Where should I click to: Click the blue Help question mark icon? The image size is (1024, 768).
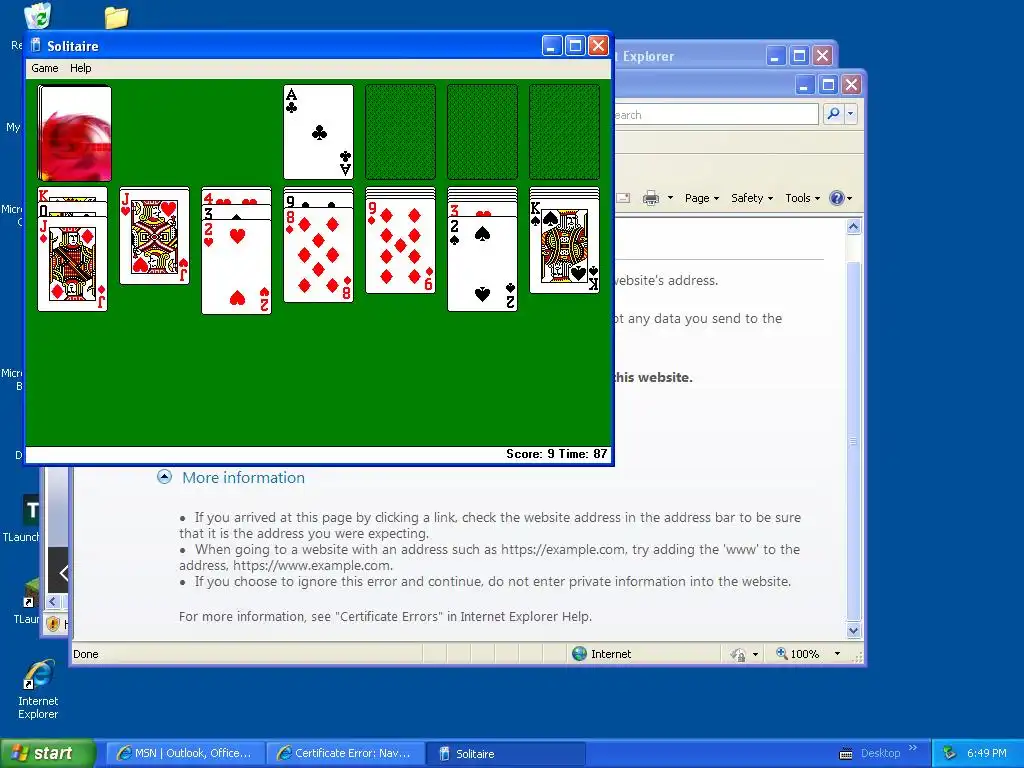pos(837,198)
